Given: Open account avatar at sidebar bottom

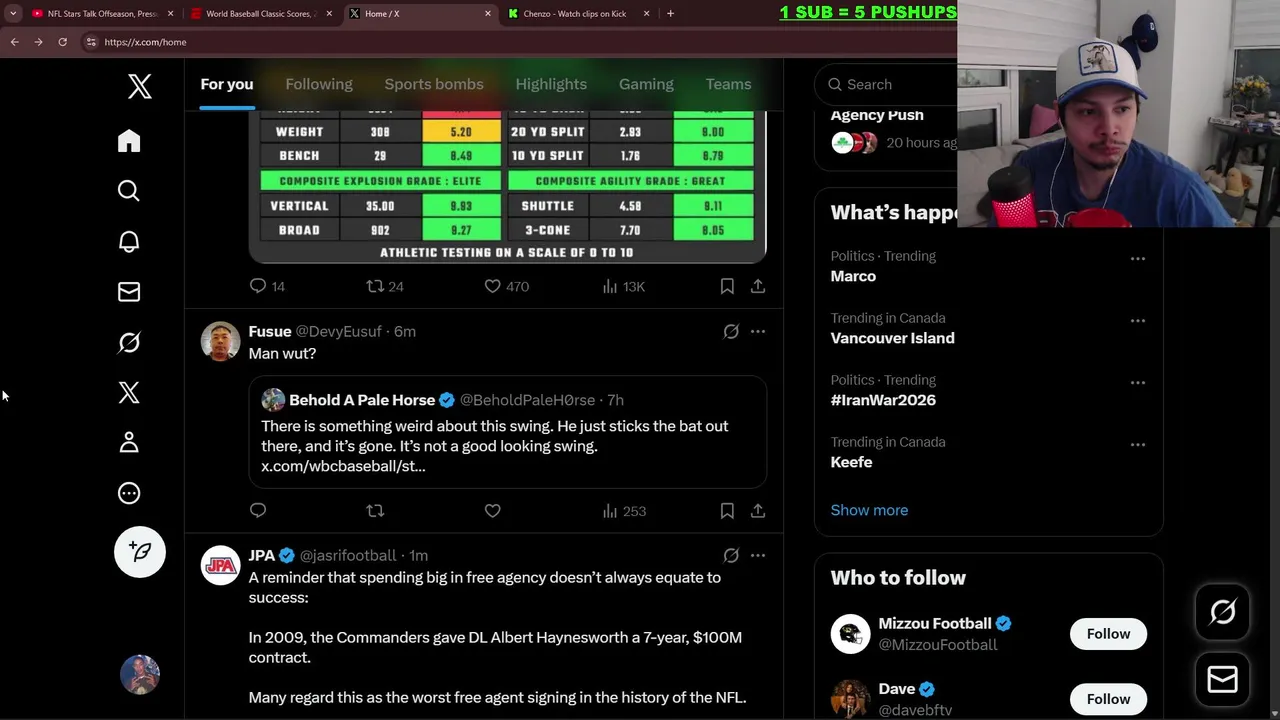Looking at the screenshot, I should tap(140, 675).
